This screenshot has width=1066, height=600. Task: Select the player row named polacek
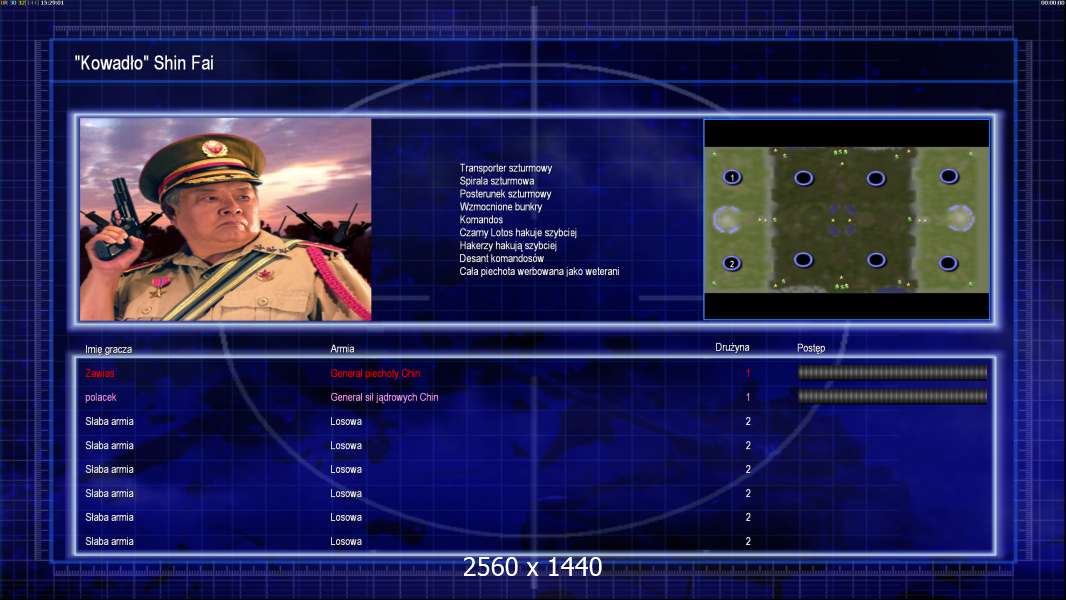(x=535, y=397)
